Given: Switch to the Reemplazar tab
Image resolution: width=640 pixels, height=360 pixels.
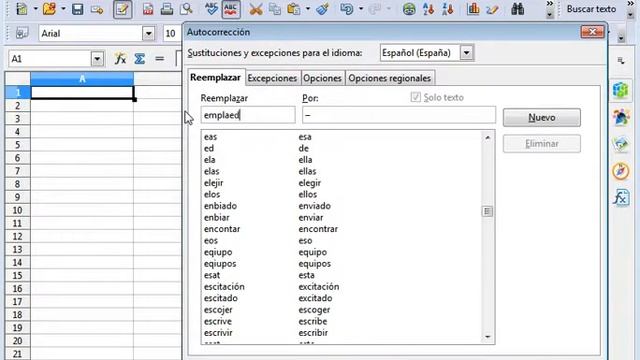Looking at the screenshot, I should tap(215, 77).
